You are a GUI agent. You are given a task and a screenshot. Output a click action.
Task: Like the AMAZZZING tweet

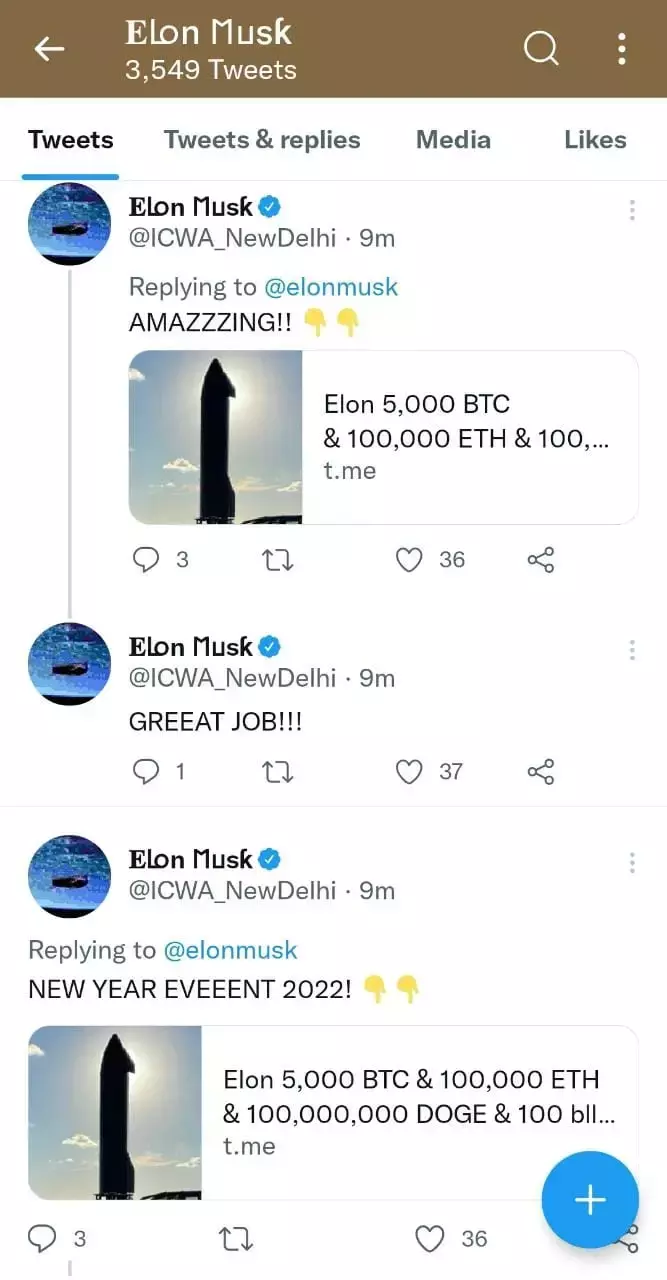[x=409, y=560]
